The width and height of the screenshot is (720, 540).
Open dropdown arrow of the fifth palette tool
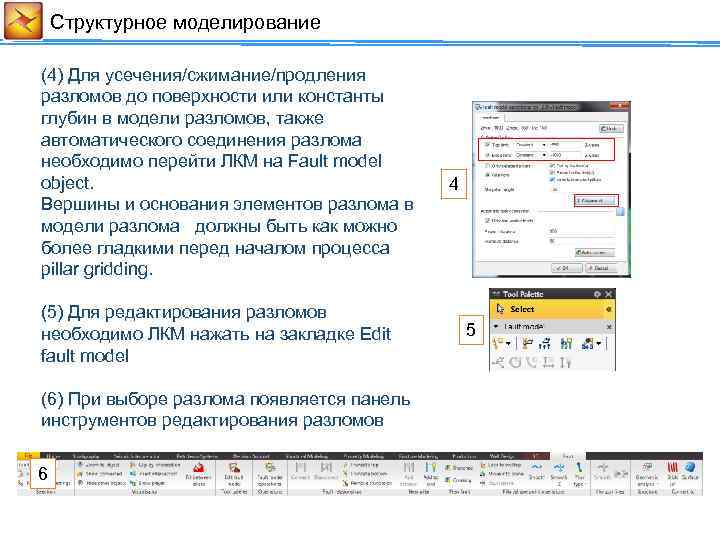(x=598, y=343)
